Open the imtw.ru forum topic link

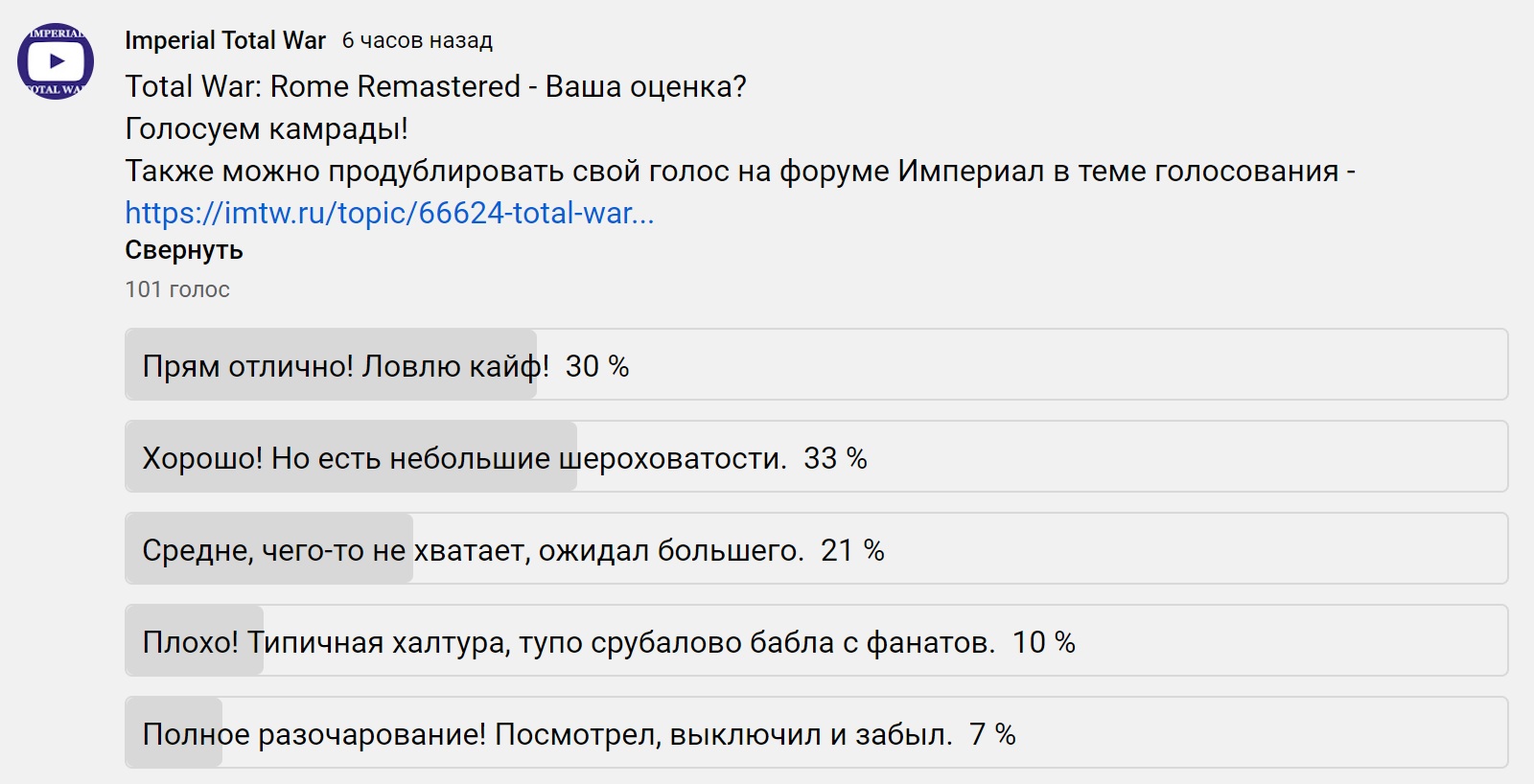[389, 213]
